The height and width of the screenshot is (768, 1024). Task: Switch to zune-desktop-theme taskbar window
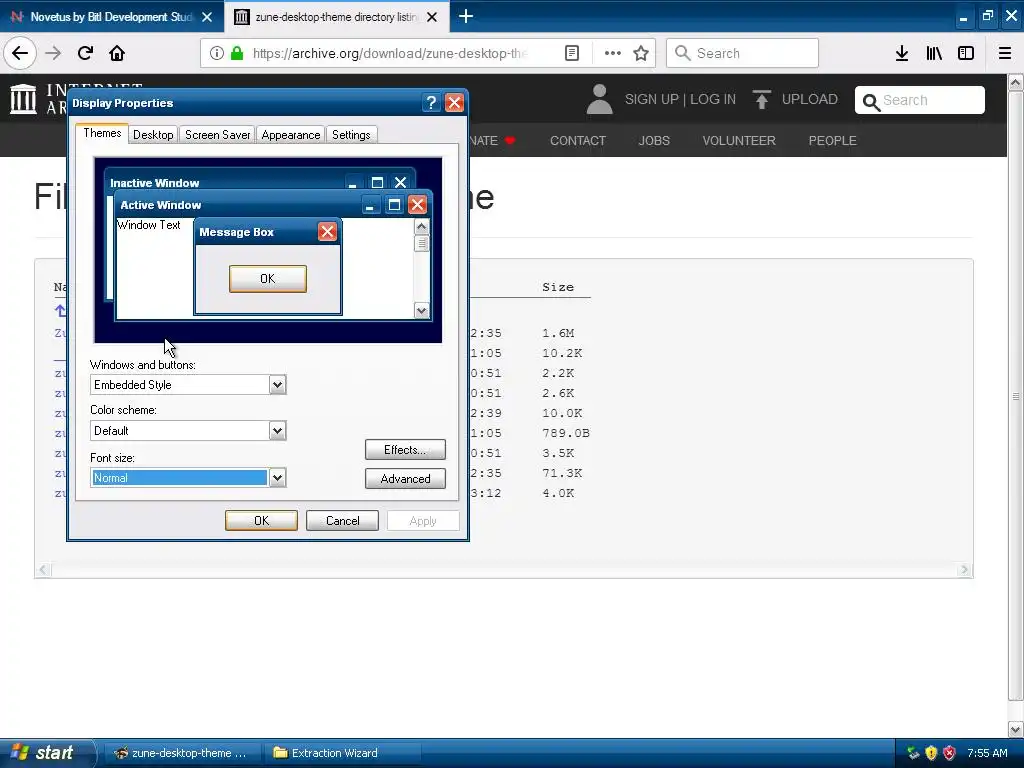182,753
